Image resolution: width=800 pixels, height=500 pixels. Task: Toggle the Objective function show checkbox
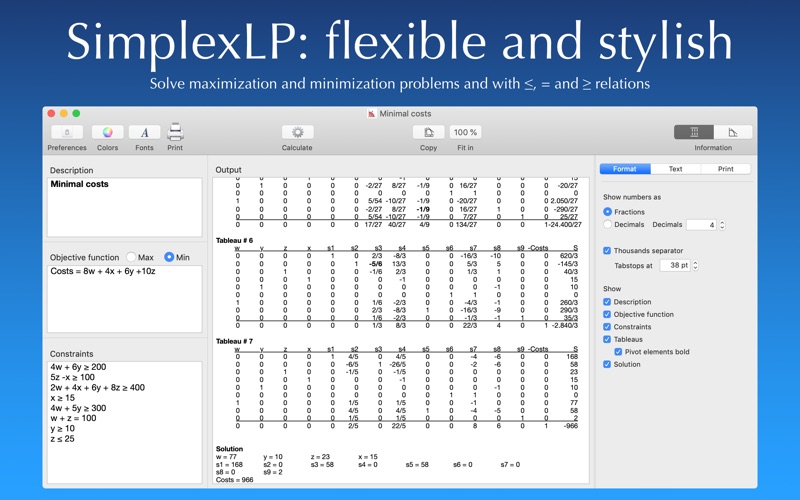[607, 314]
